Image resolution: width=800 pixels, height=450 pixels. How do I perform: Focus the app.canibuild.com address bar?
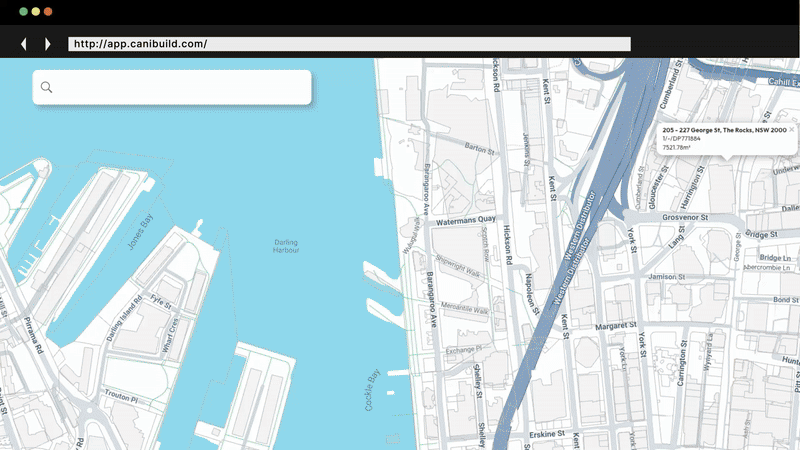point(349,44)
